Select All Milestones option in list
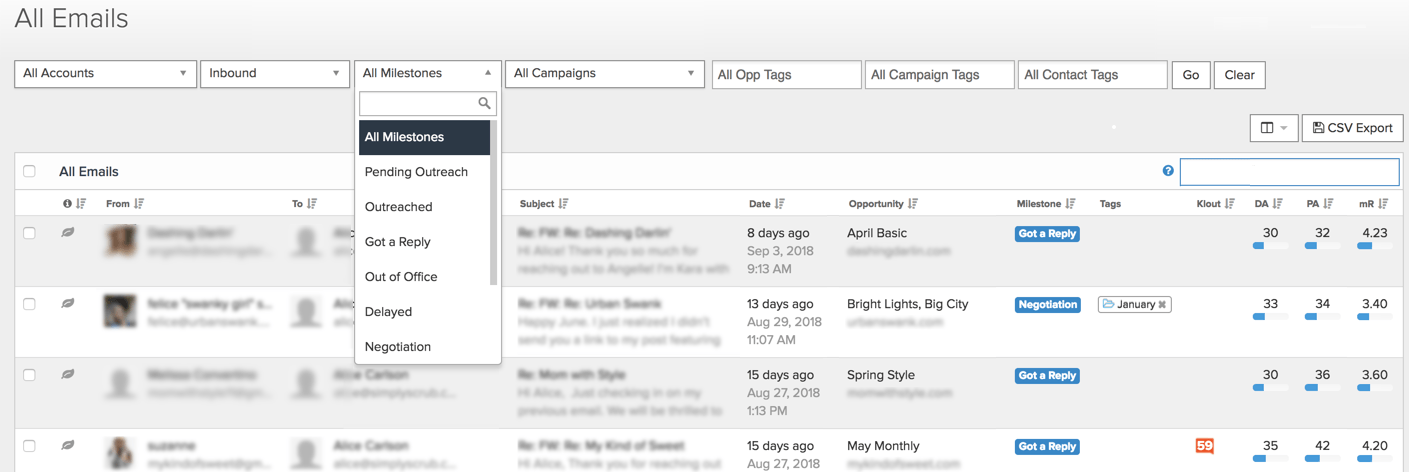 click(424, 137)
